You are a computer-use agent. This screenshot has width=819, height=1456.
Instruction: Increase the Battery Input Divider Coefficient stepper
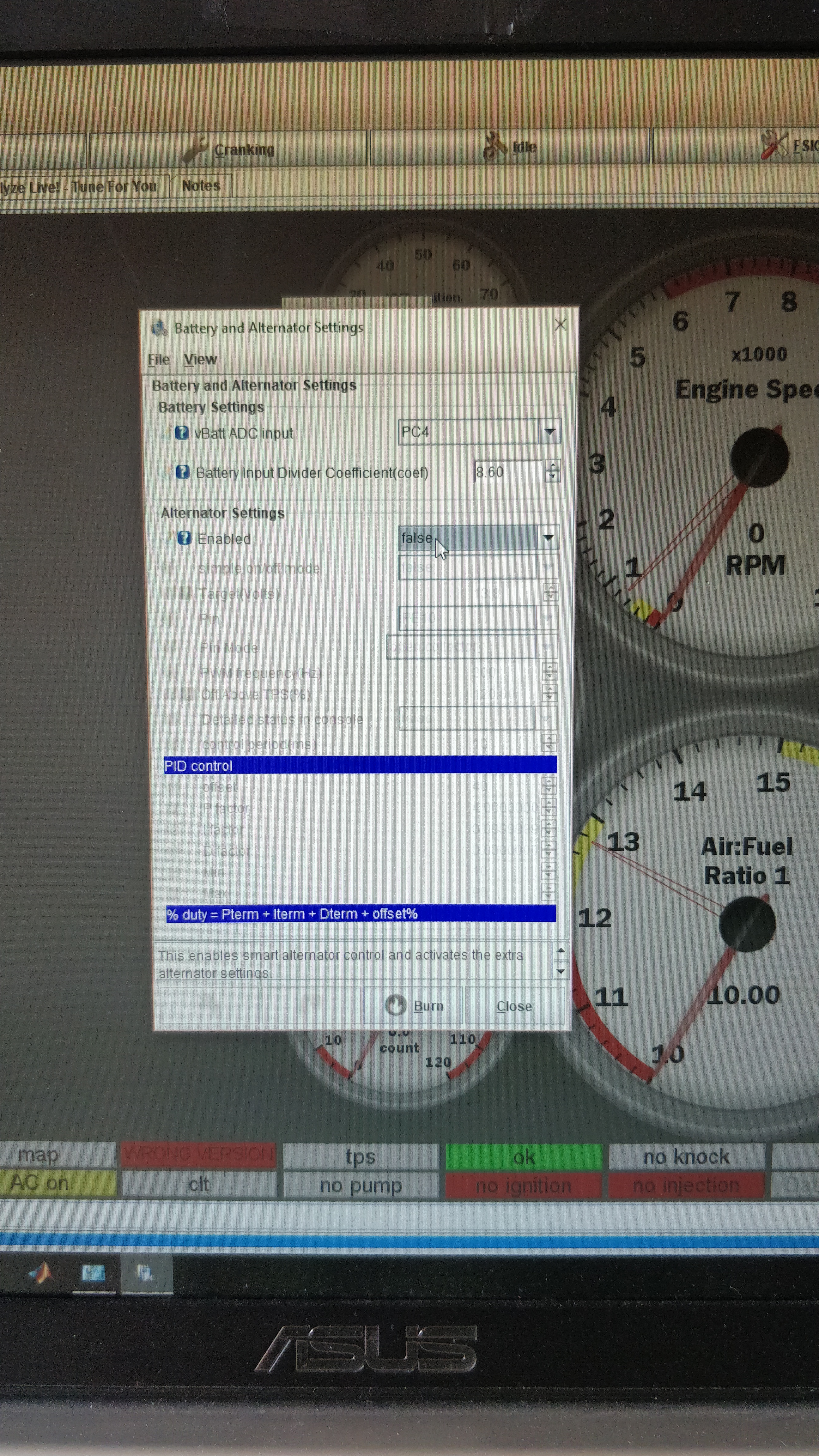[552, 465]
